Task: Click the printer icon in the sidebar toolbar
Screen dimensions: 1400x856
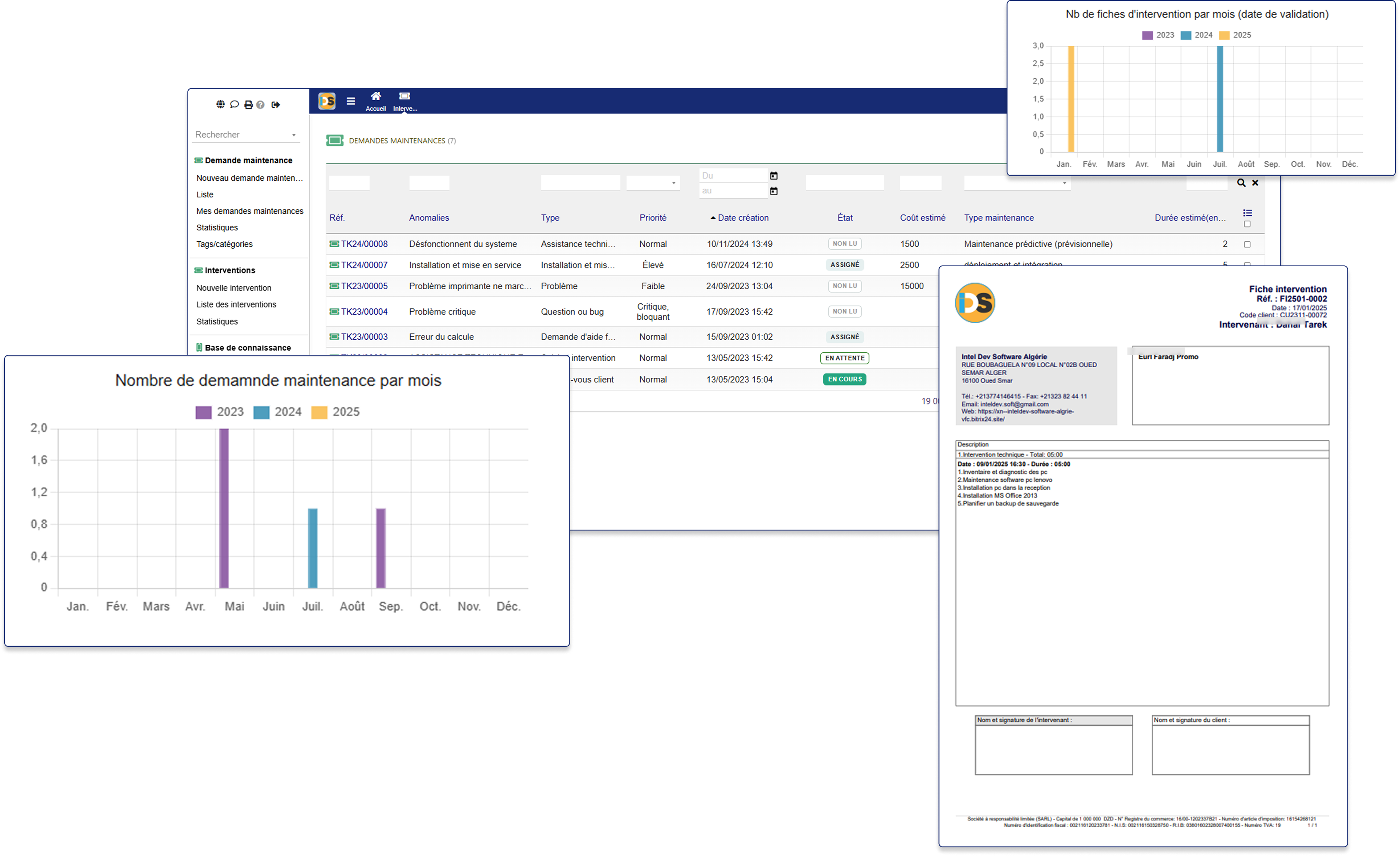Action: pos(248,104)
